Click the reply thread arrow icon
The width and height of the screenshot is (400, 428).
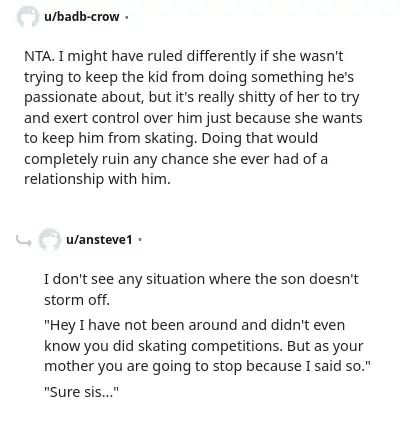[24, 240]
